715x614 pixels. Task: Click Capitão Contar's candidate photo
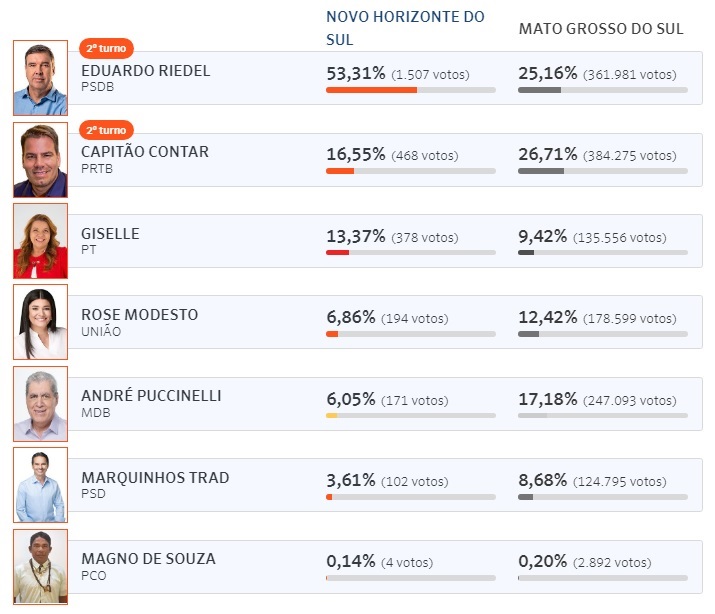point(40,159)
